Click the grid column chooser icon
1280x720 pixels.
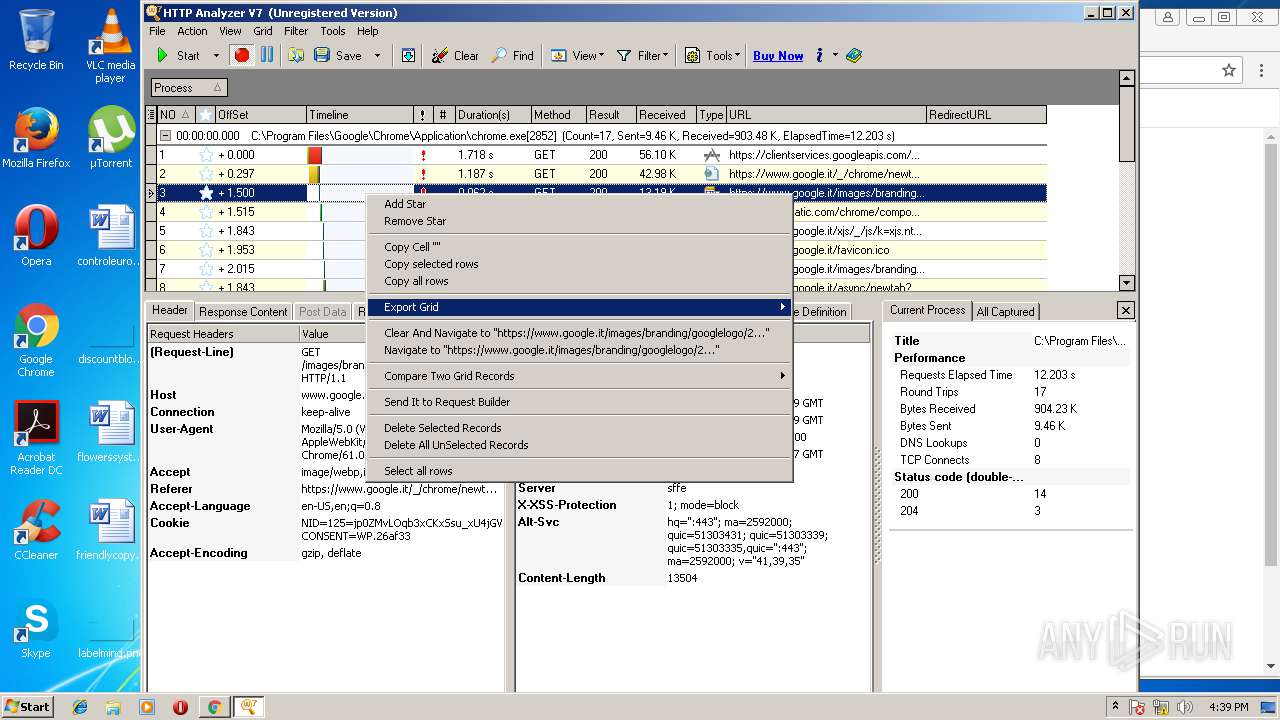coord(152,115)
